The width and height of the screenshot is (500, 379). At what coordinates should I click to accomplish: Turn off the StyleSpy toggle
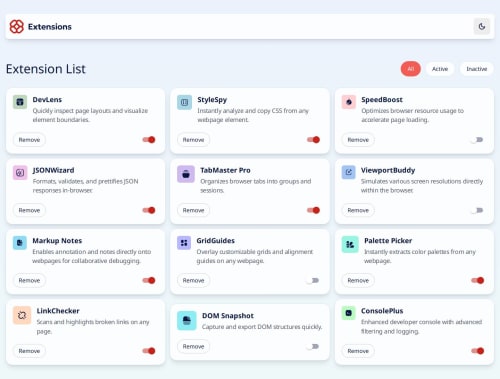[x=313, y=140]
